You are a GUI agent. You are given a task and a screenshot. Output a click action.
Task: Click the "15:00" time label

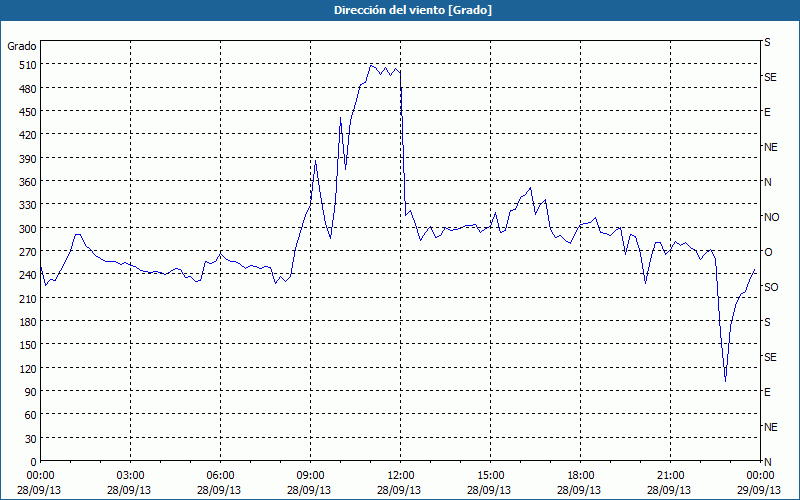490,476
